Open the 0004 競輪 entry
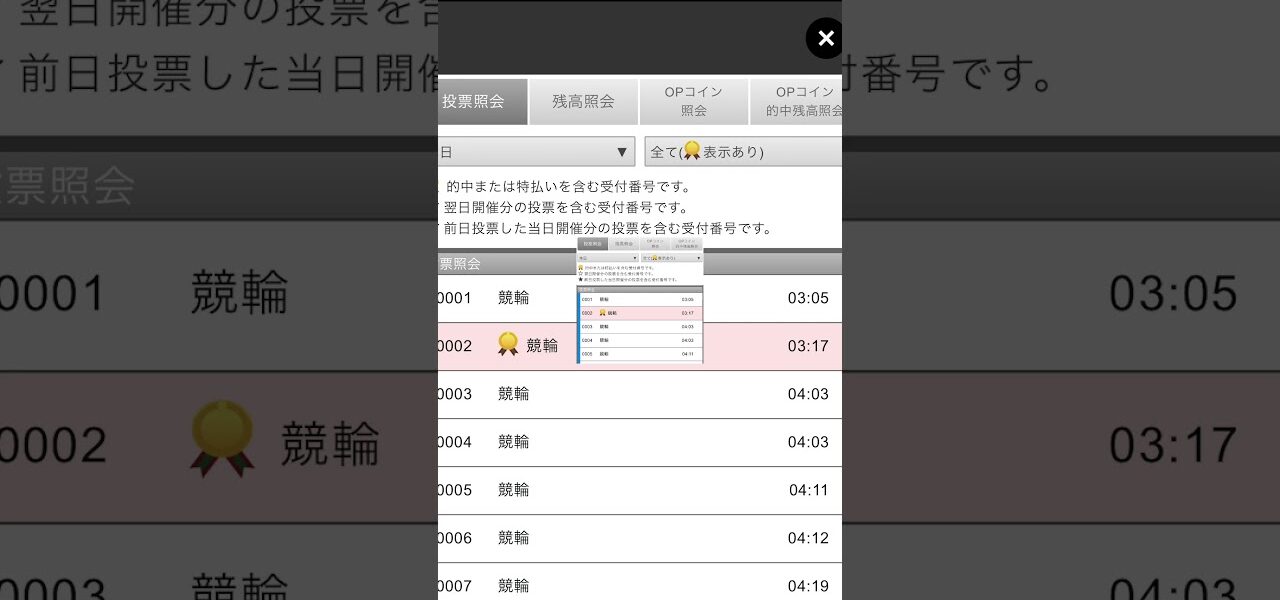The width and height of the screenshot is (1280, 600). coord(640,442)
